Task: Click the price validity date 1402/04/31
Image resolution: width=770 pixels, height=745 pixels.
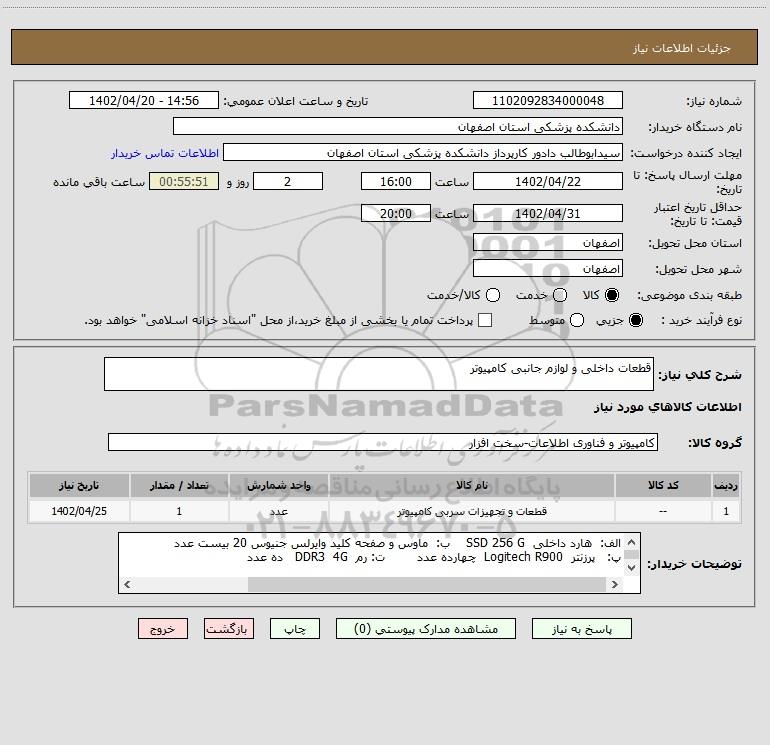Action: click(x=548, y=213)
